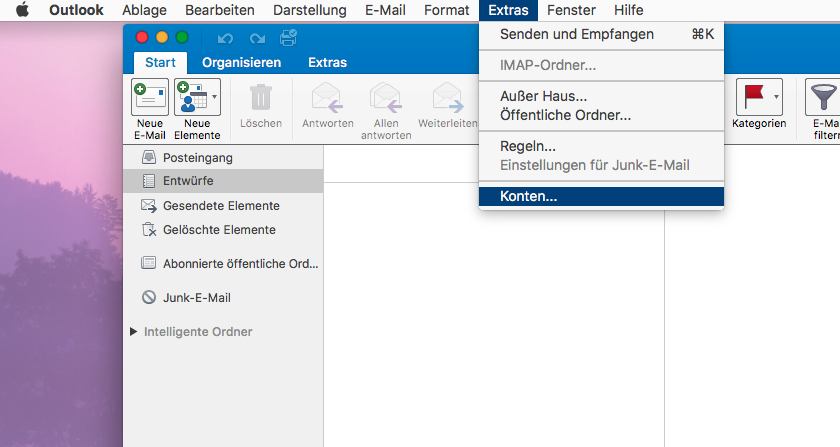
Task: Click the E-Mail filtern funnel icon
Action: coord(822,97)
